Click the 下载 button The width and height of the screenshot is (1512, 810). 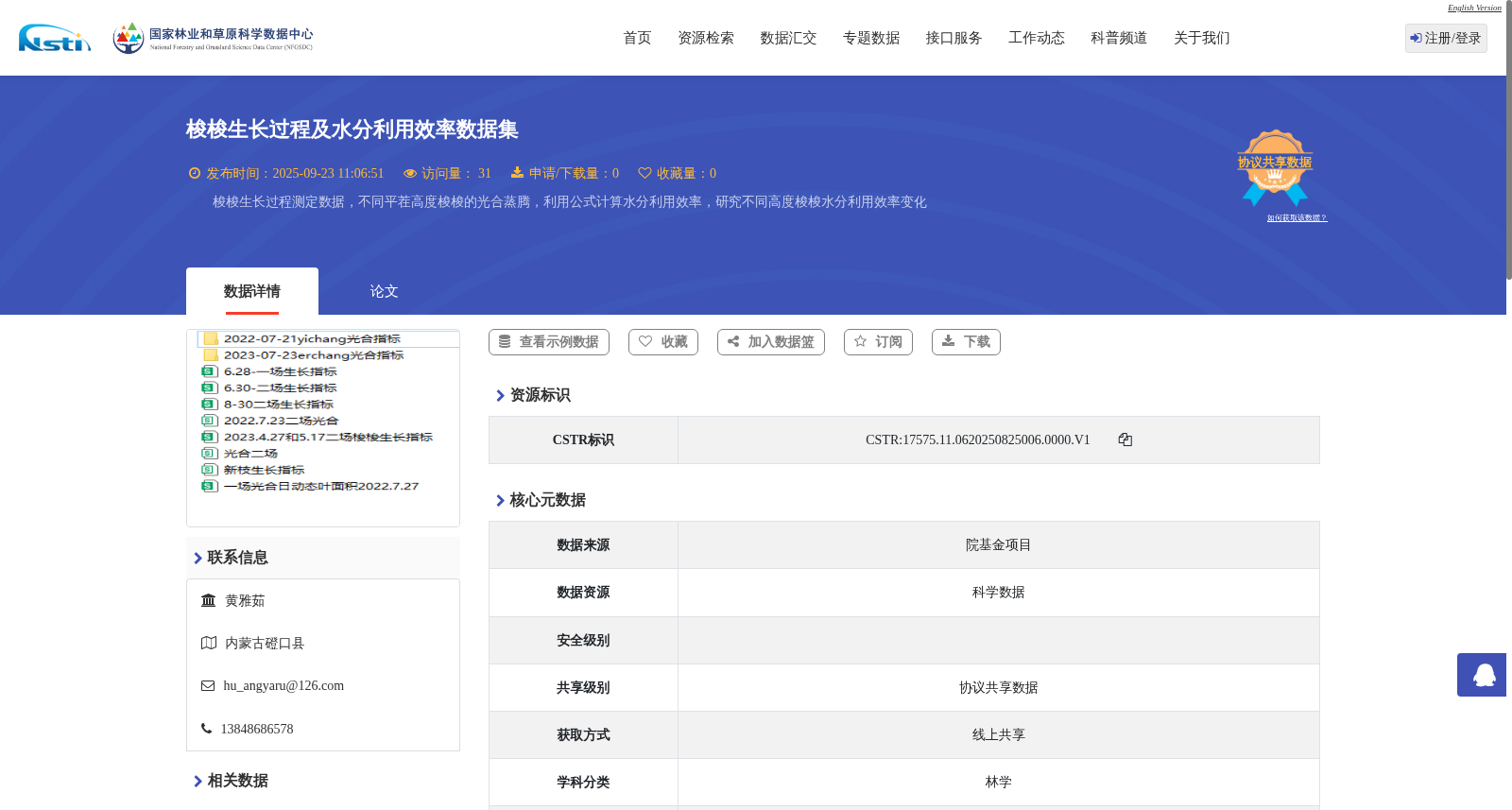[966, 342]
